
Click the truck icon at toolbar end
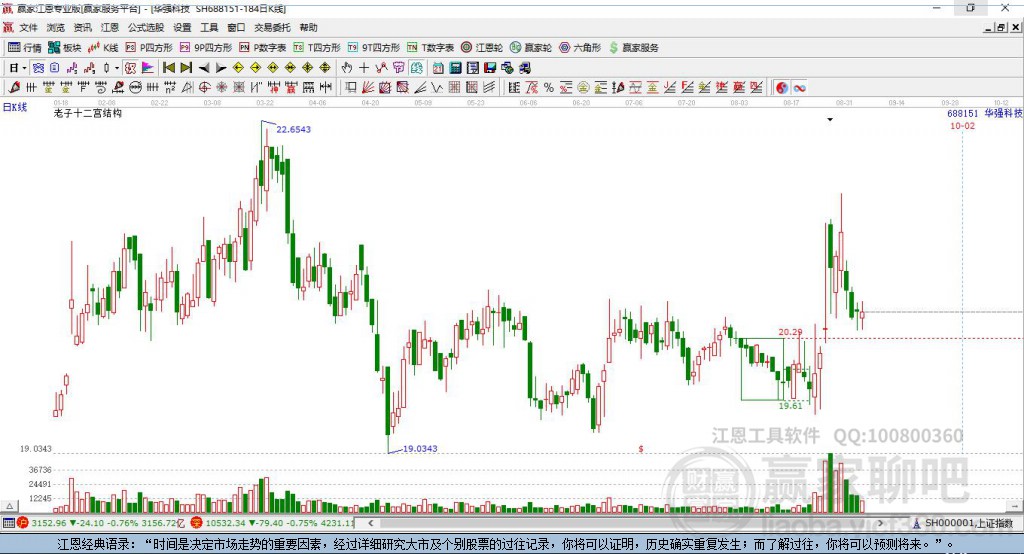click(x=525, y=68)
